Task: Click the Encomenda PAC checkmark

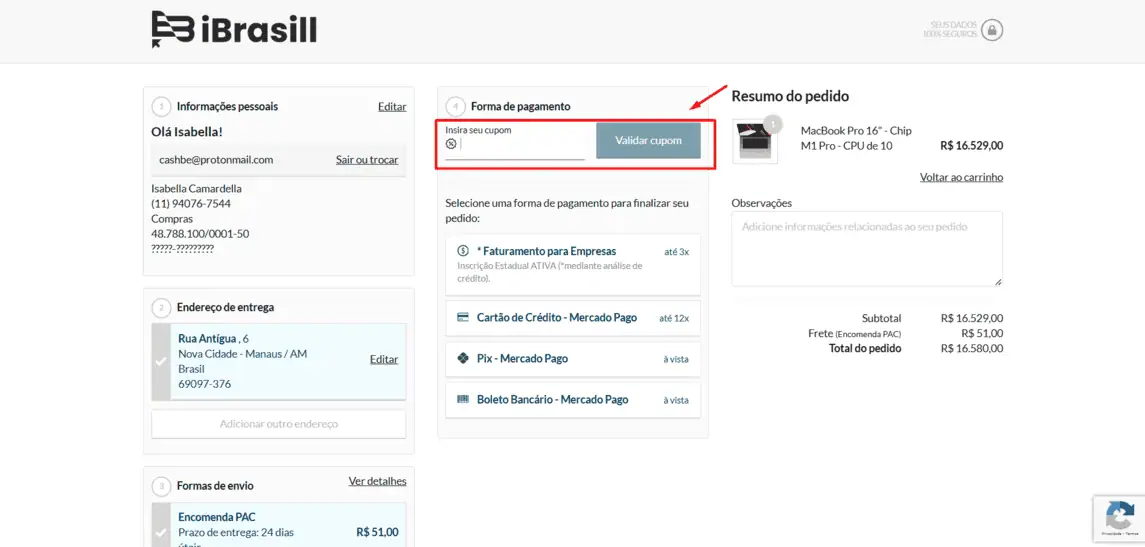Action: [x=161, y=532]
